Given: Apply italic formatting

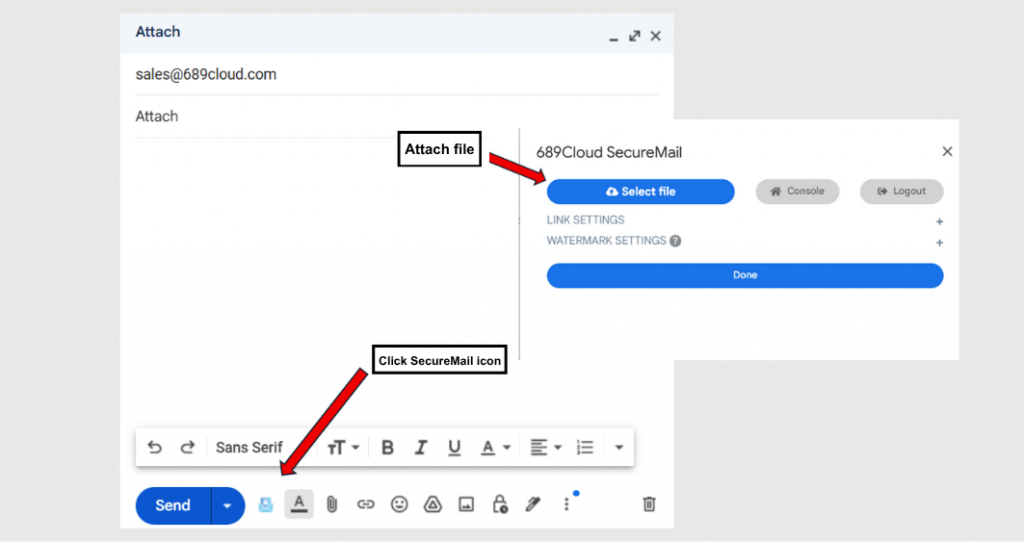Looking at the screenshot, I should tap(421, 447).
